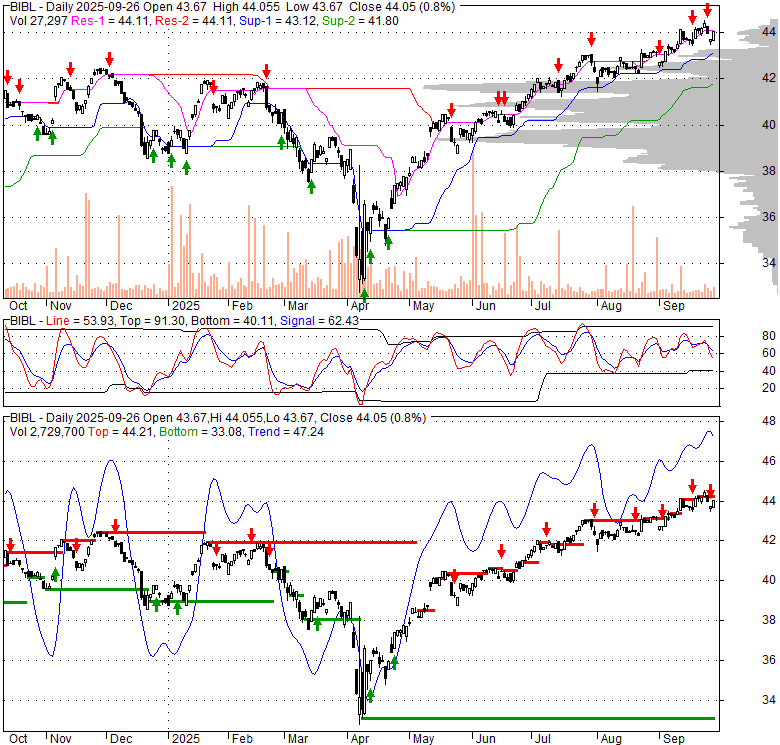Click the 80 level on oscillator axis
The image size is (780, 745).
click(769, 336)
